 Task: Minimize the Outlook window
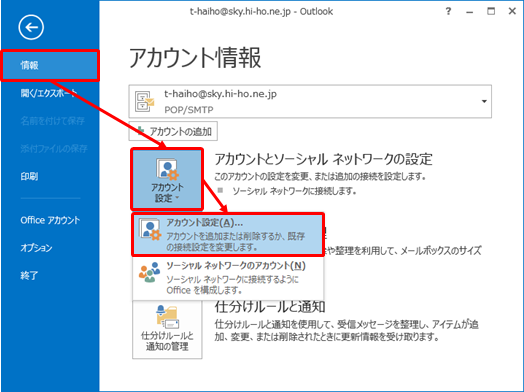(470, 12)
